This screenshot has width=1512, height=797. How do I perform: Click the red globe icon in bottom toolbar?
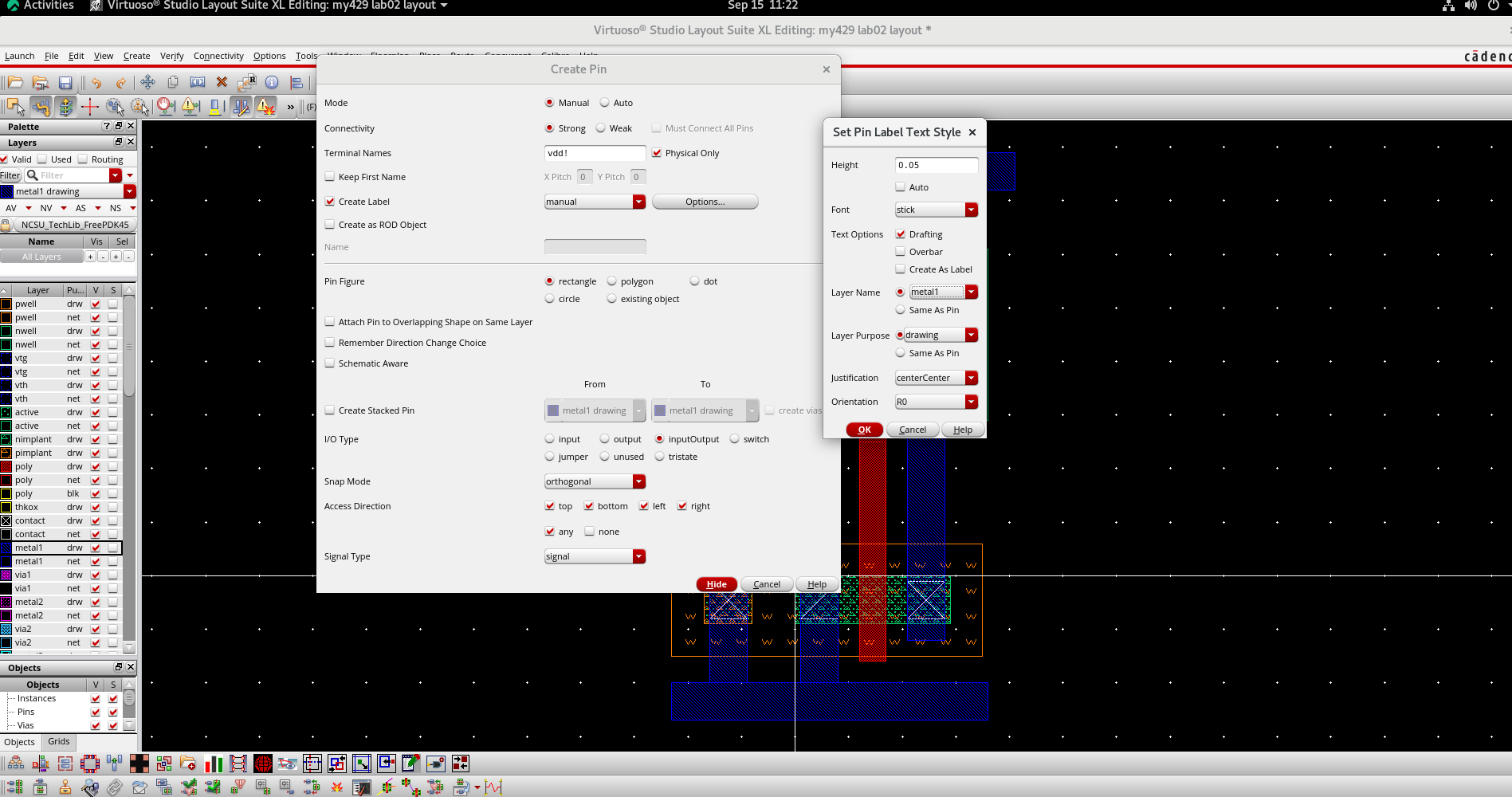(x=263, y=764)
